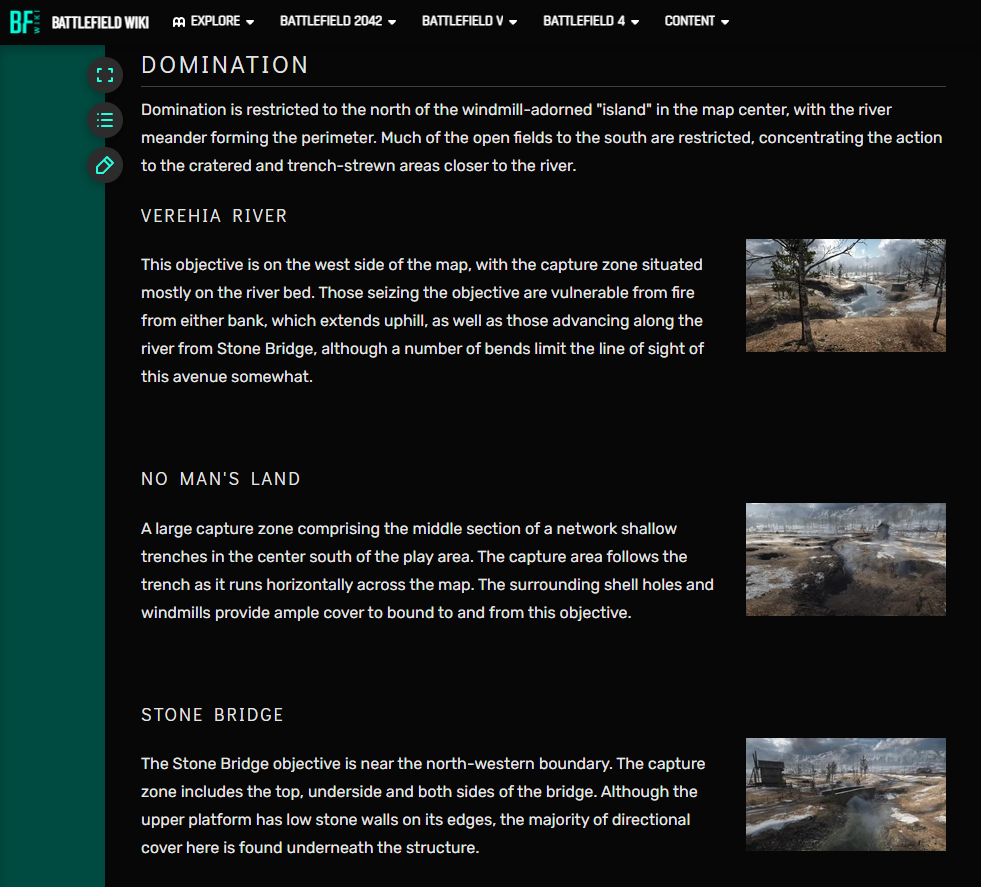Open the Content menu
The width and height of the screenshot is (981, 887).
click(696, 21)
